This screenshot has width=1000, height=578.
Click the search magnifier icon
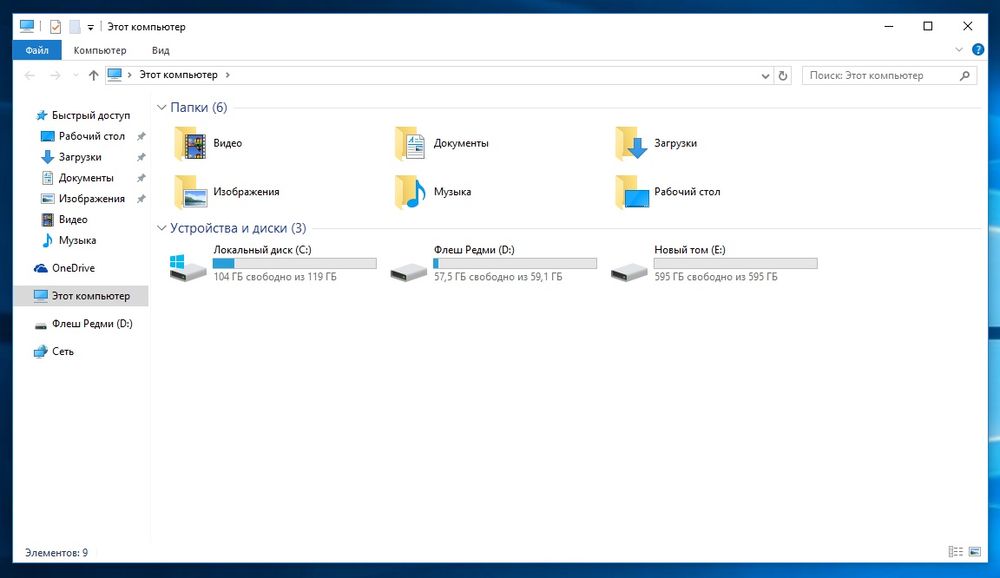point(965,75)
